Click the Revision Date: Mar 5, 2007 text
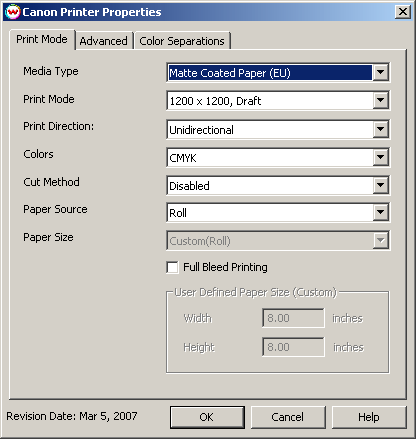Image resolution: width=416 pixels, height=439 pixels. pyautogui.click(x=72, y=416)
